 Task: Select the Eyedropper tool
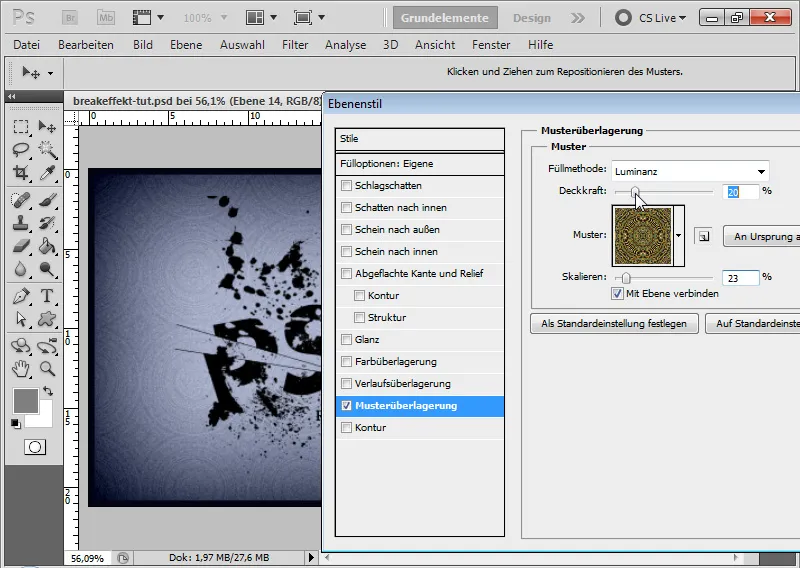47,173
